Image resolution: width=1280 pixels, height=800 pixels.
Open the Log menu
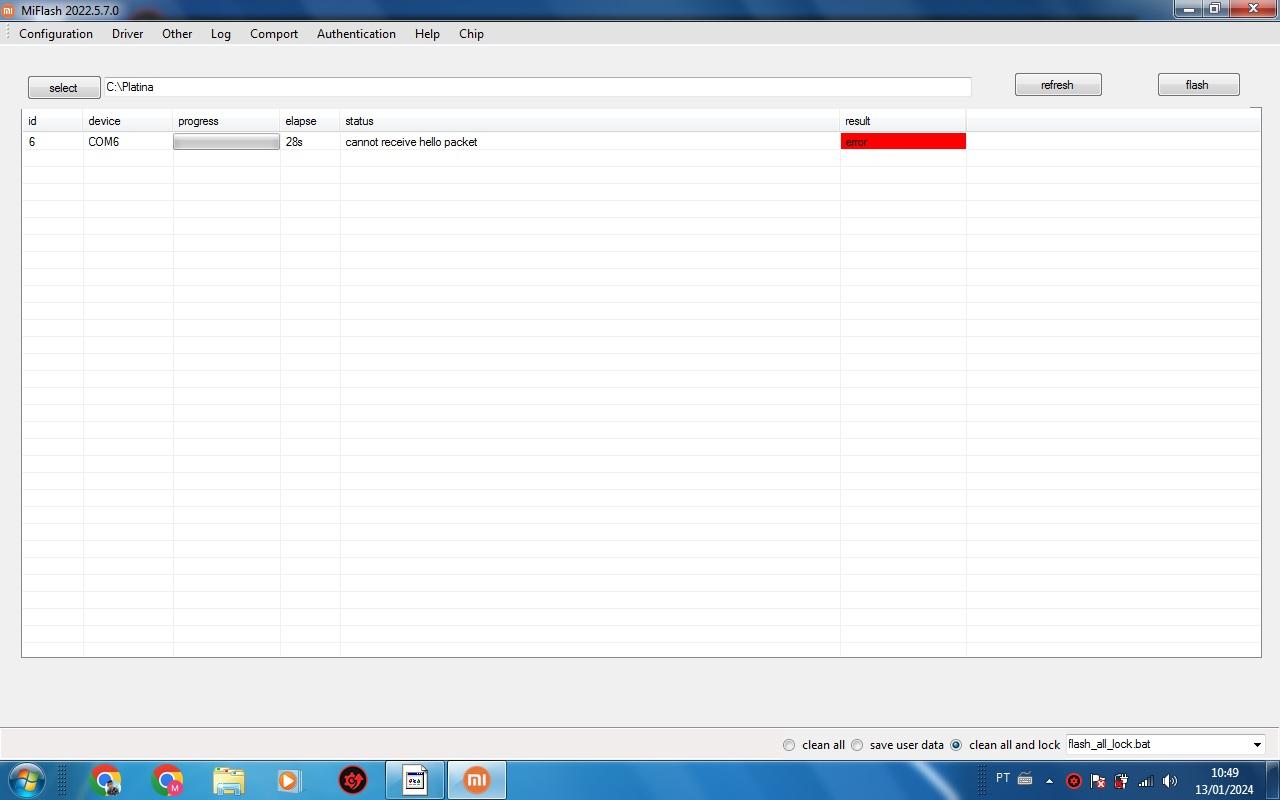point(221,34)
